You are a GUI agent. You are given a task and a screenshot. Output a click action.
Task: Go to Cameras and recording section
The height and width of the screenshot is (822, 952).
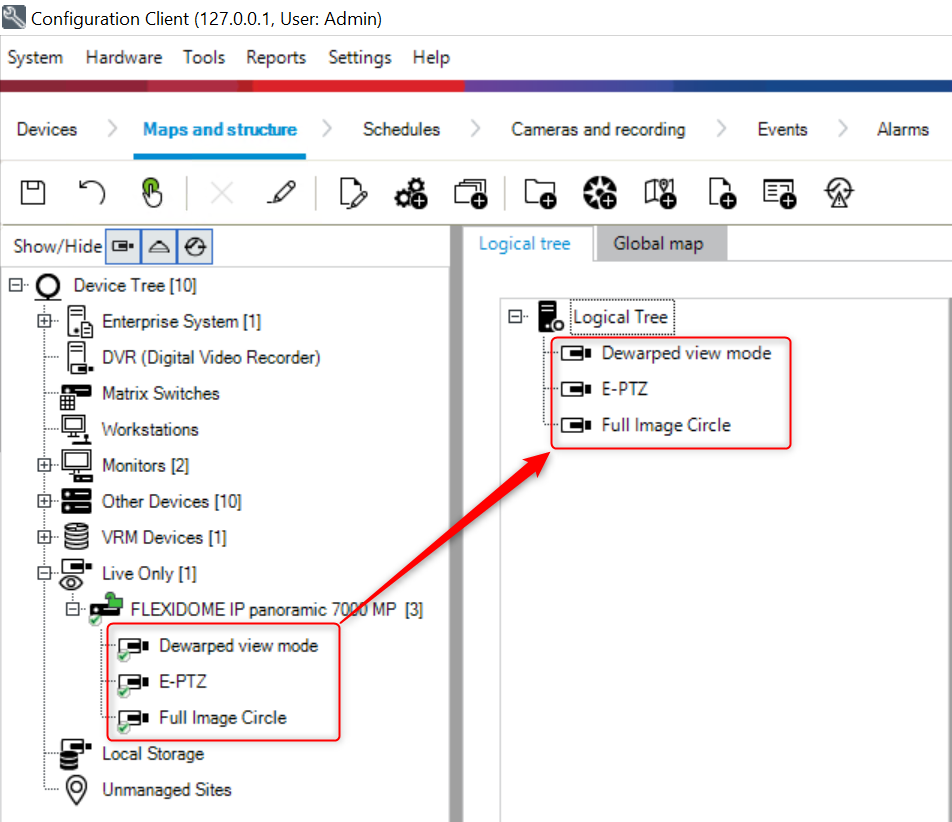pos(598,129)
